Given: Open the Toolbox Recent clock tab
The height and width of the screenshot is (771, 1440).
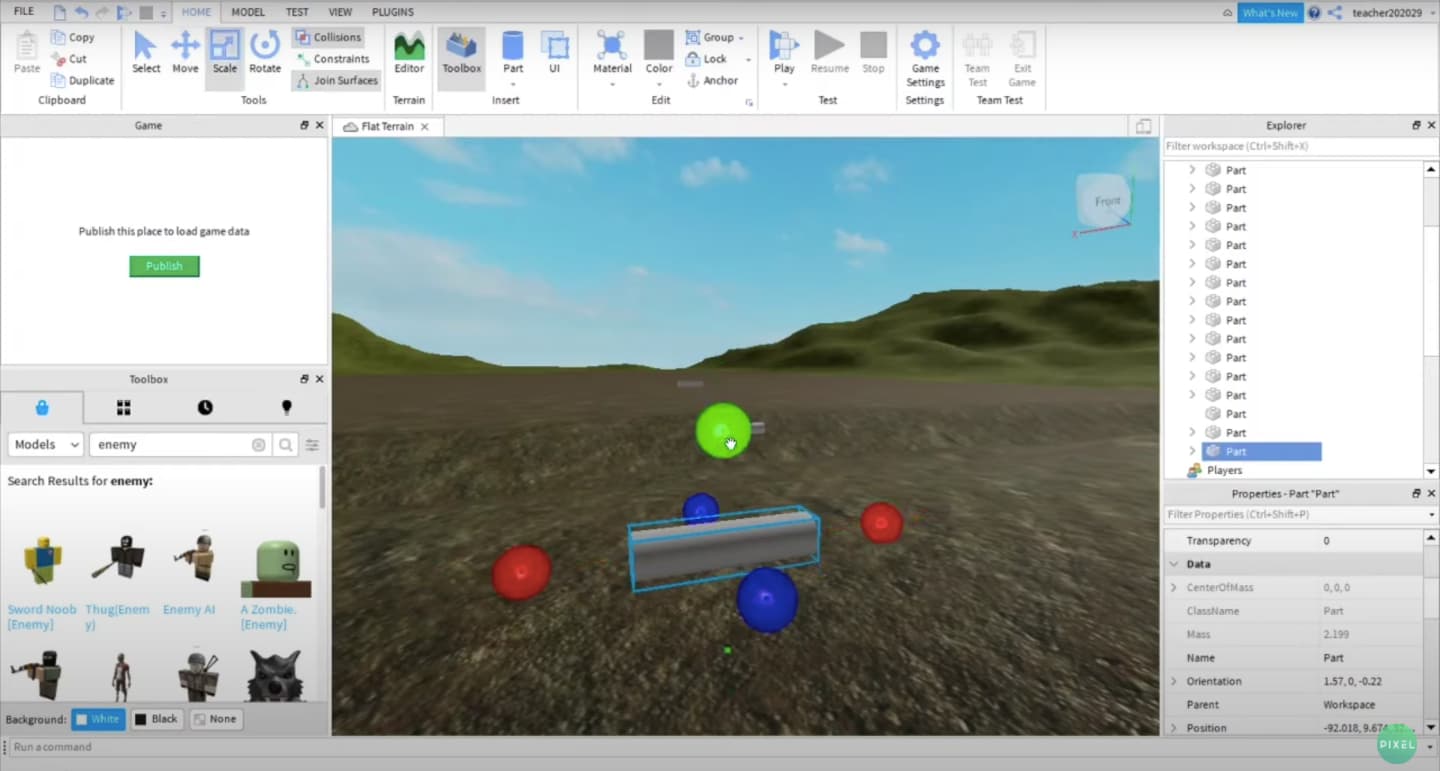Looking at the screenshot, I should point(205,407).
